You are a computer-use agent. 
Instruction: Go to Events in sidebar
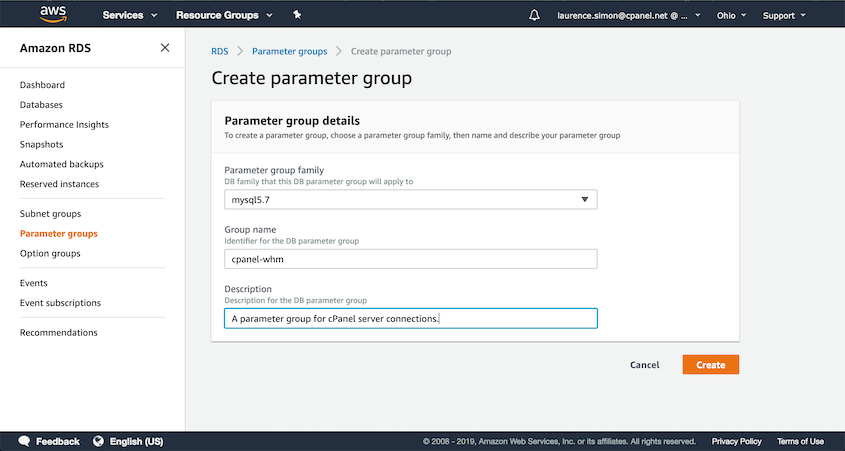coord(33,283)
